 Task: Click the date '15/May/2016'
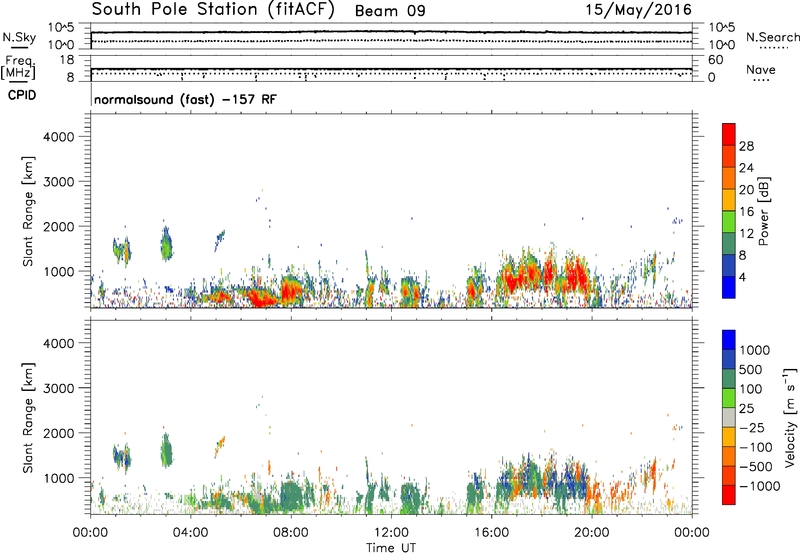click(x=638, y=9)
